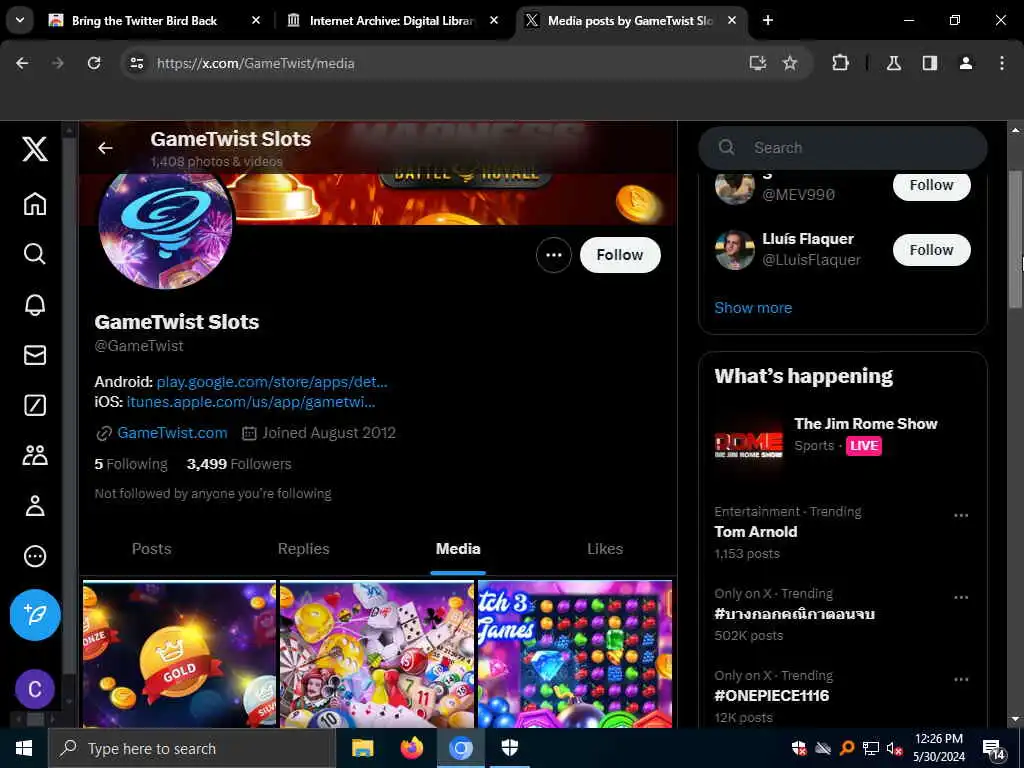Close Internet Archive tab
This screenshot has width=1024, height=768.
(494, 20)
